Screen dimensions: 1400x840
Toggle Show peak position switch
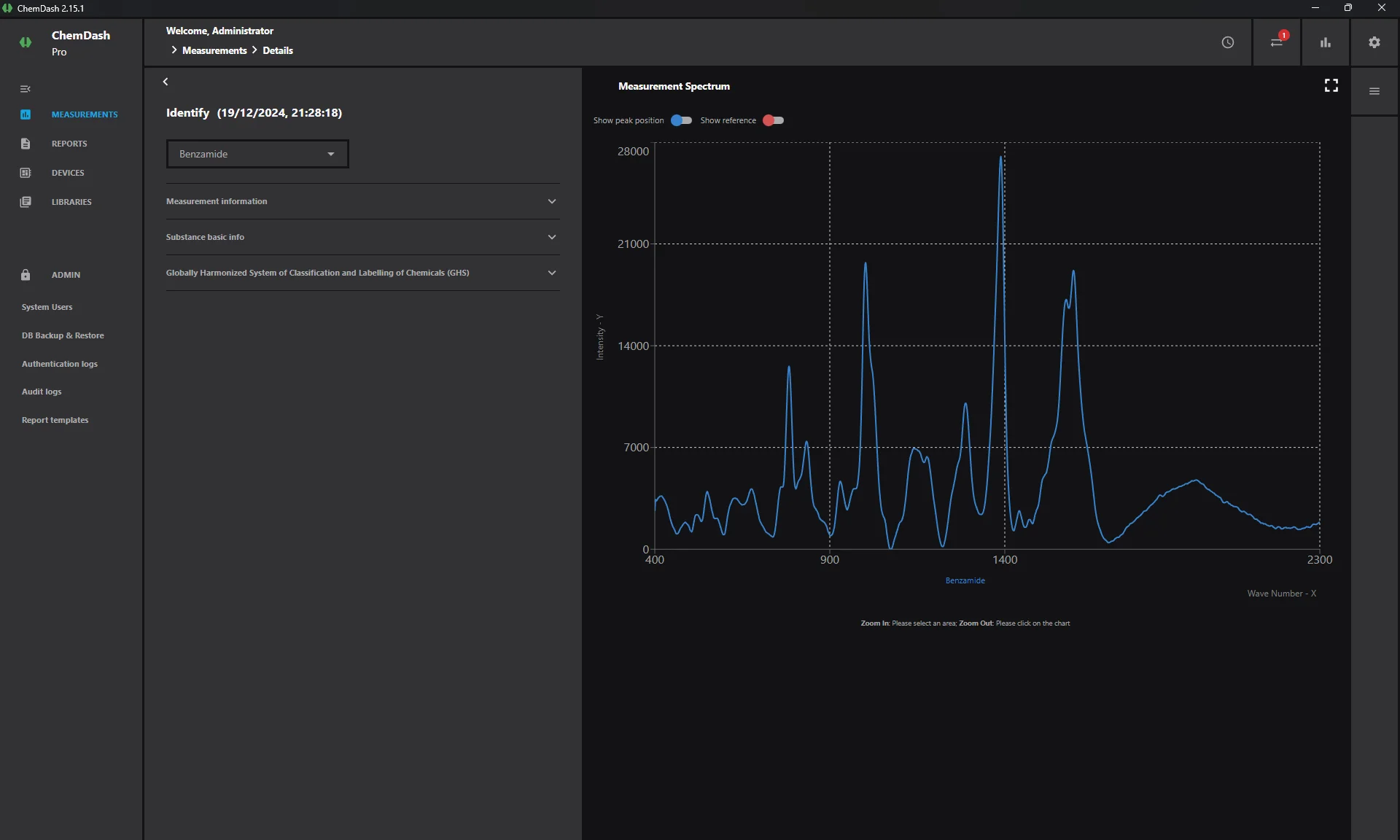(681, 120)
